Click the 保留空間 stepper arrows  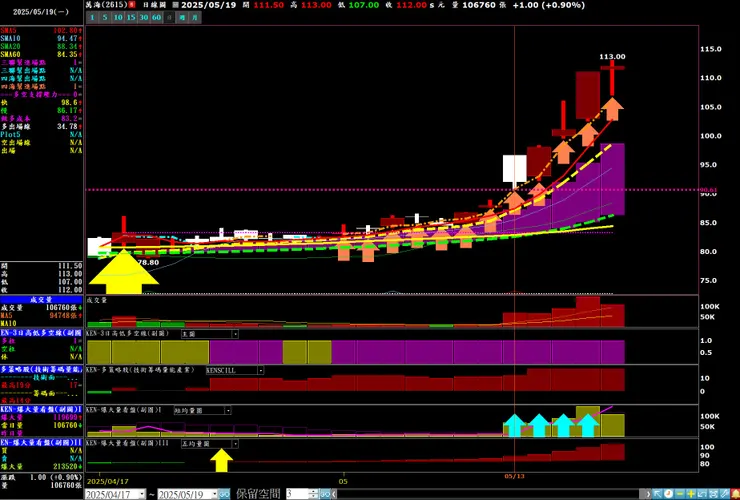coord(313,494)
